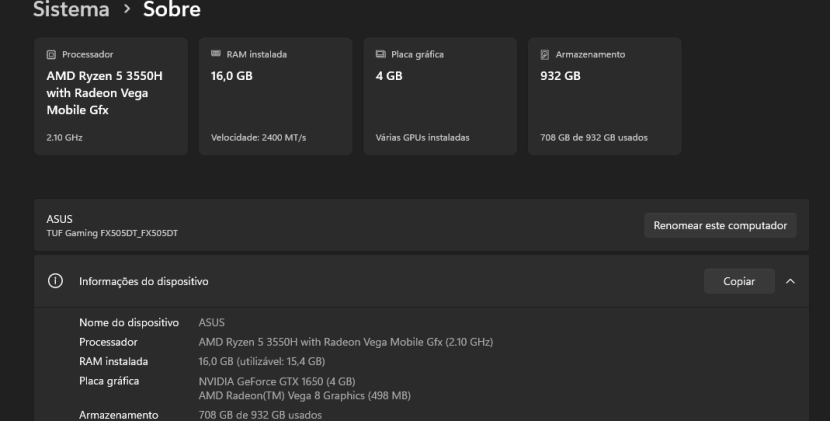Viewport: 830px width, 421px height.
Task: Open the Processador summary card
Action: coord(111,96)
